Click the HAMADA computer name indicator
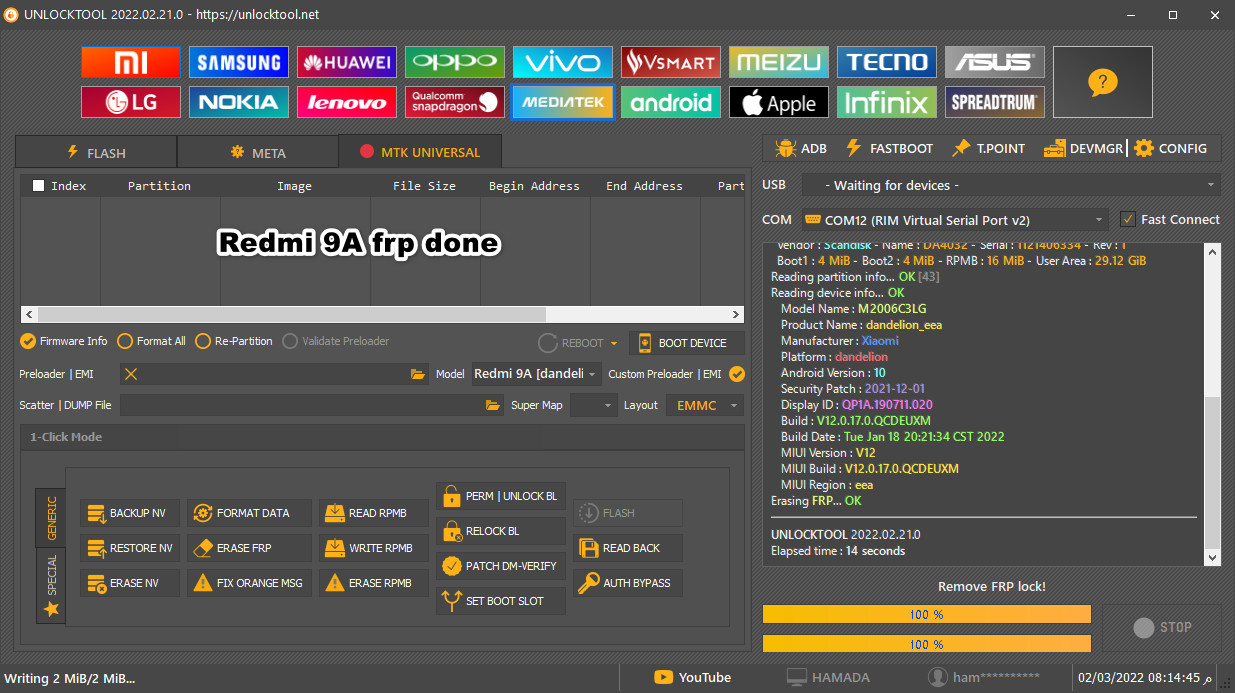Image resolution: width=1235 pixels, height=693 pixels. pyautogui.click(x=828, y=677)
